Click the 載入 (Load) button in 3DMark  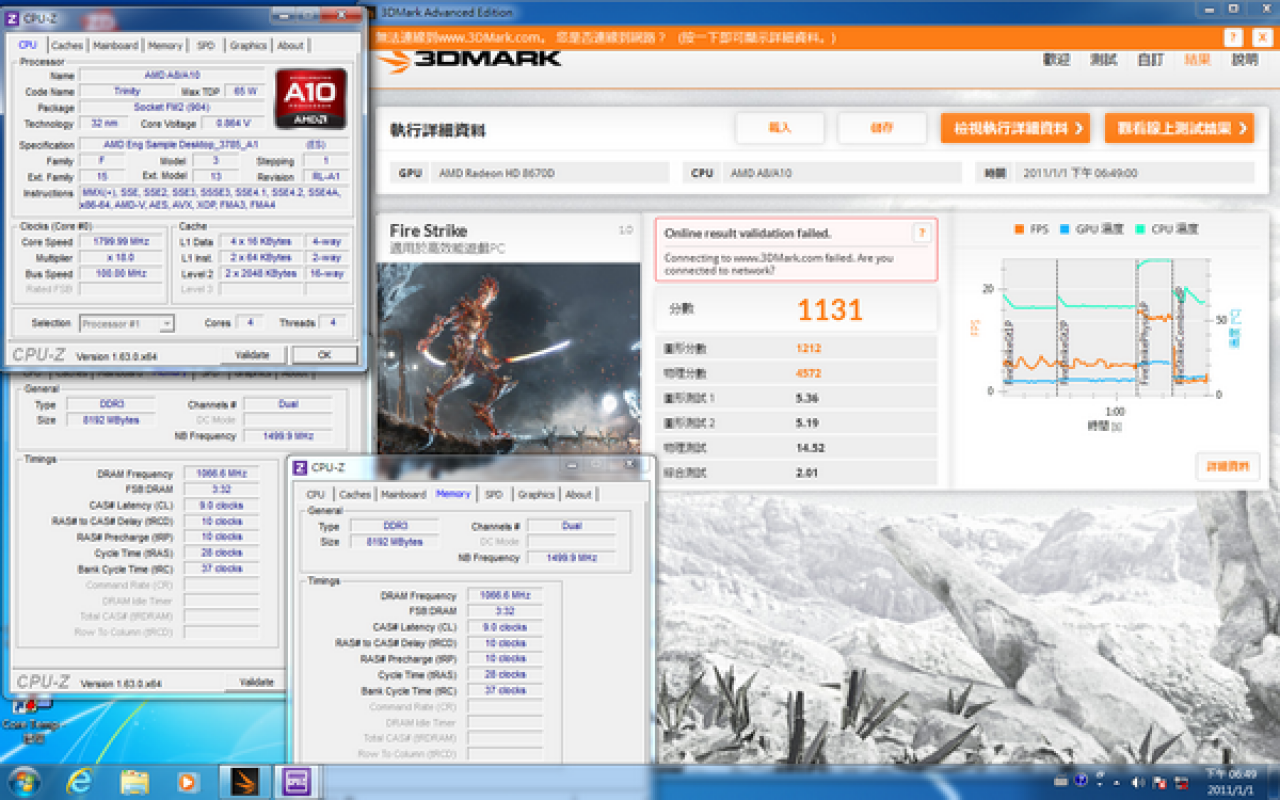[780, 128]
